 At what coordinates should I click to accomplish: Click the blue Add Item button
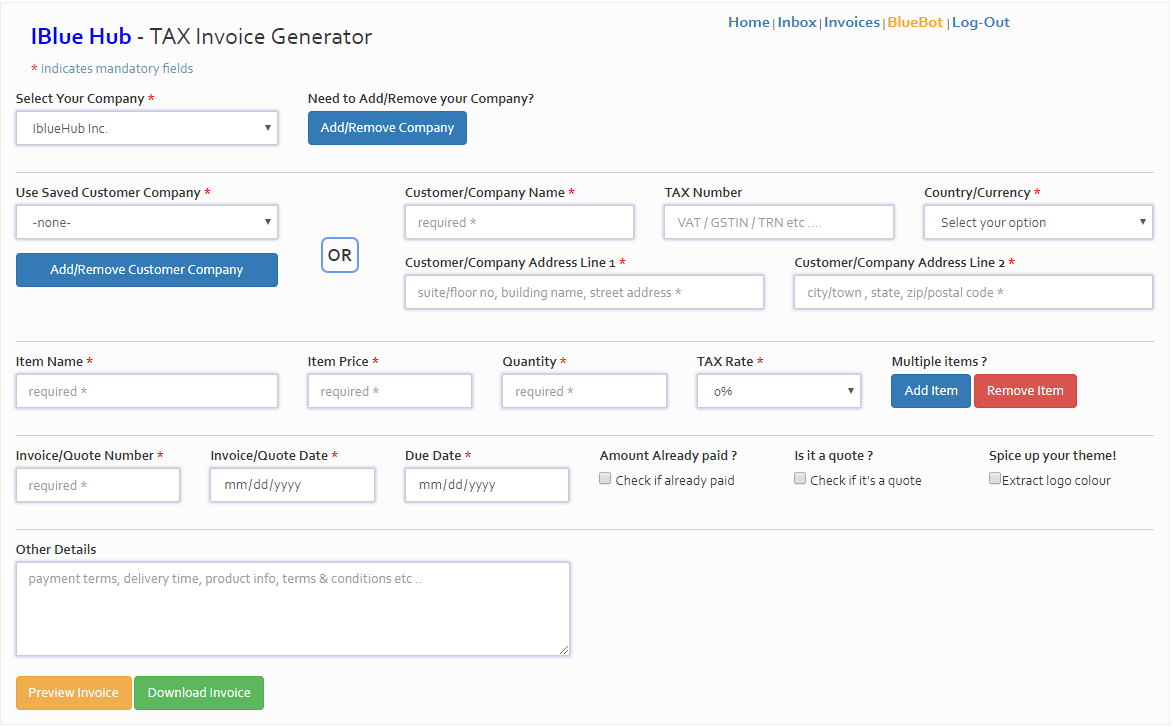[x=931, y=391]
